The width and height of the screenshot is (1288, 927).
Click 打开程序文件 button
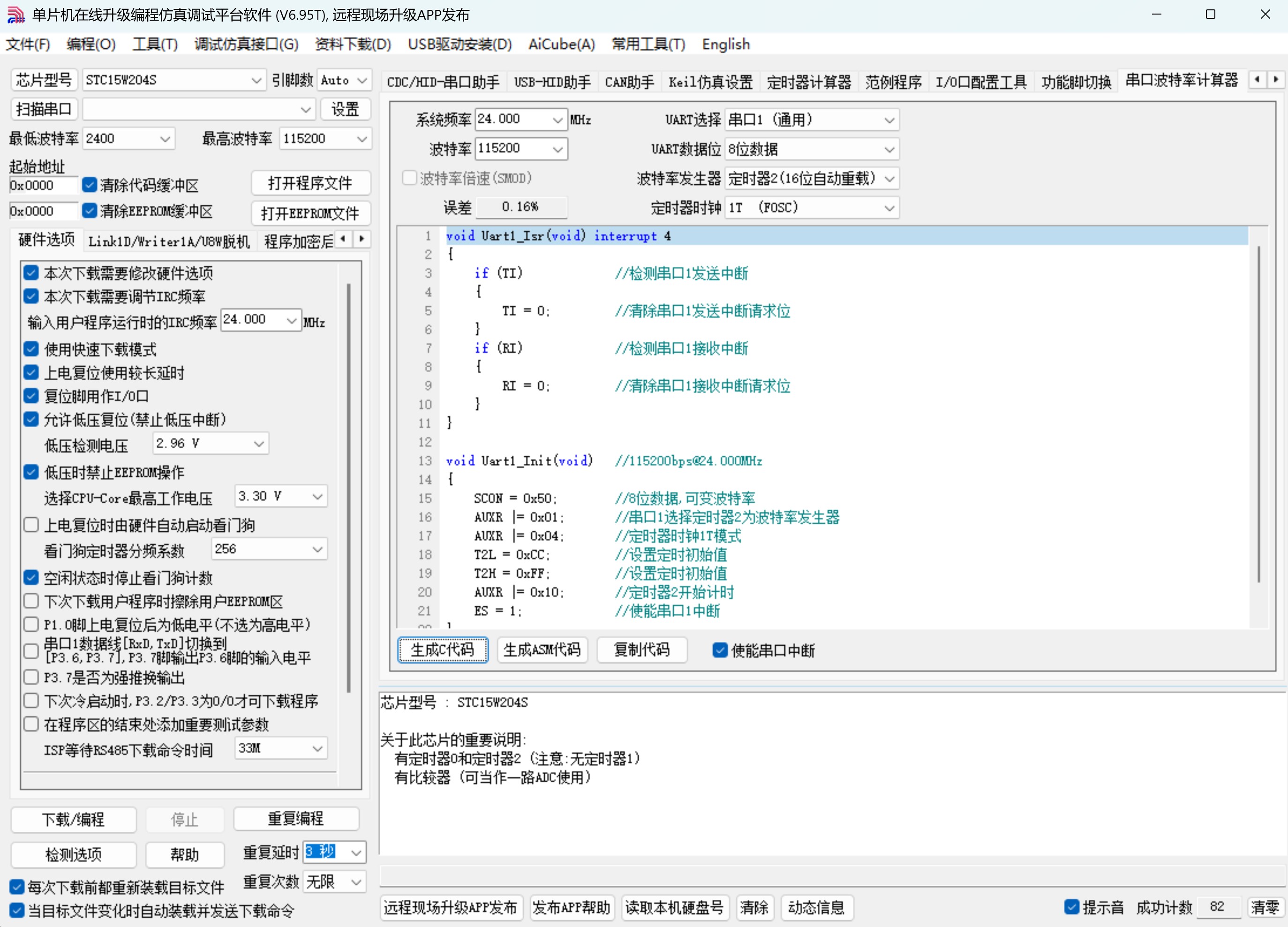[x=311, y=183]
